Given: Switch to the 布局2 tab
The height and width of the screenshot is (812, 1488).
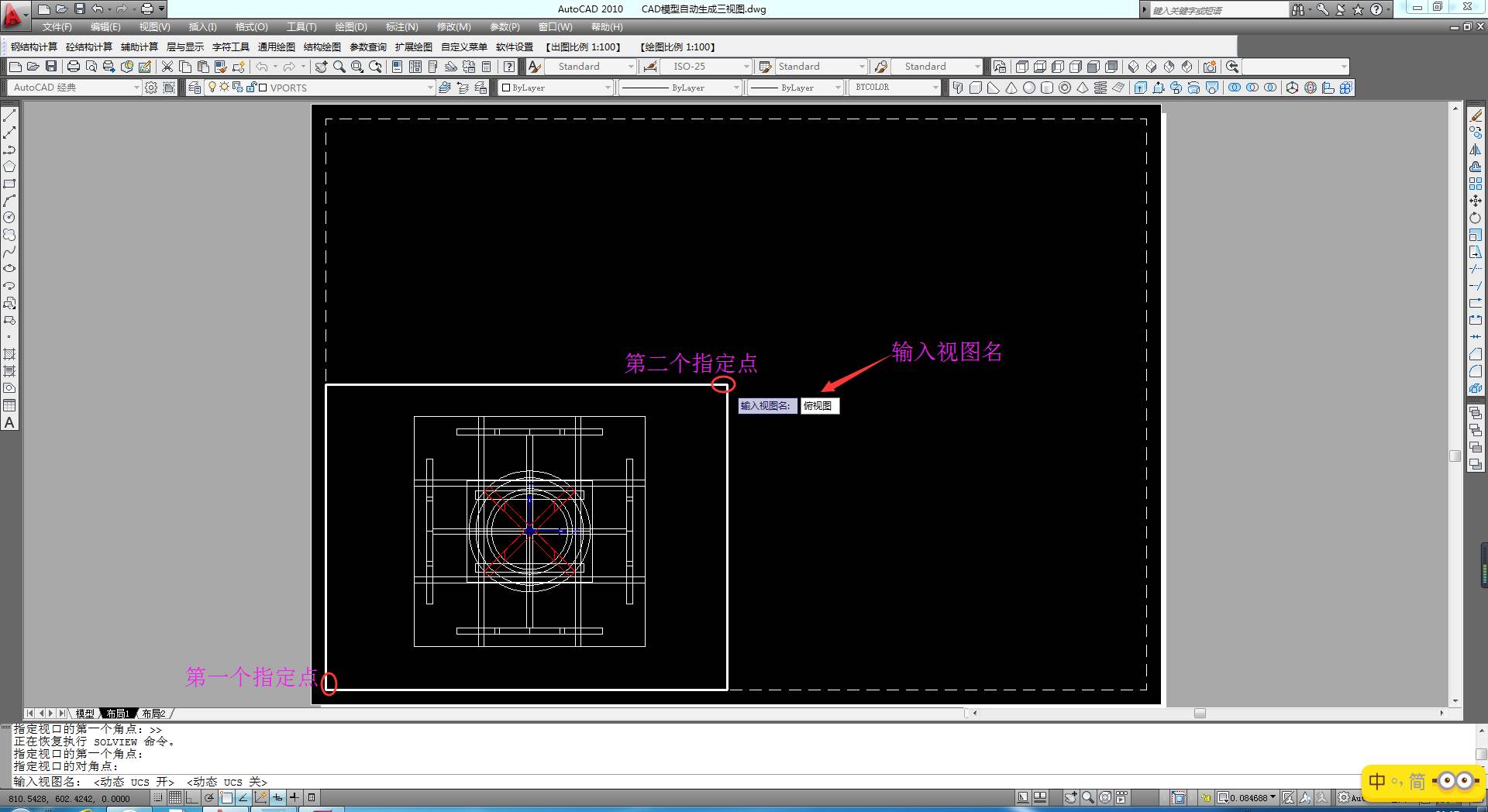Looking at the screenshot, I should click(x=153, y=714).
